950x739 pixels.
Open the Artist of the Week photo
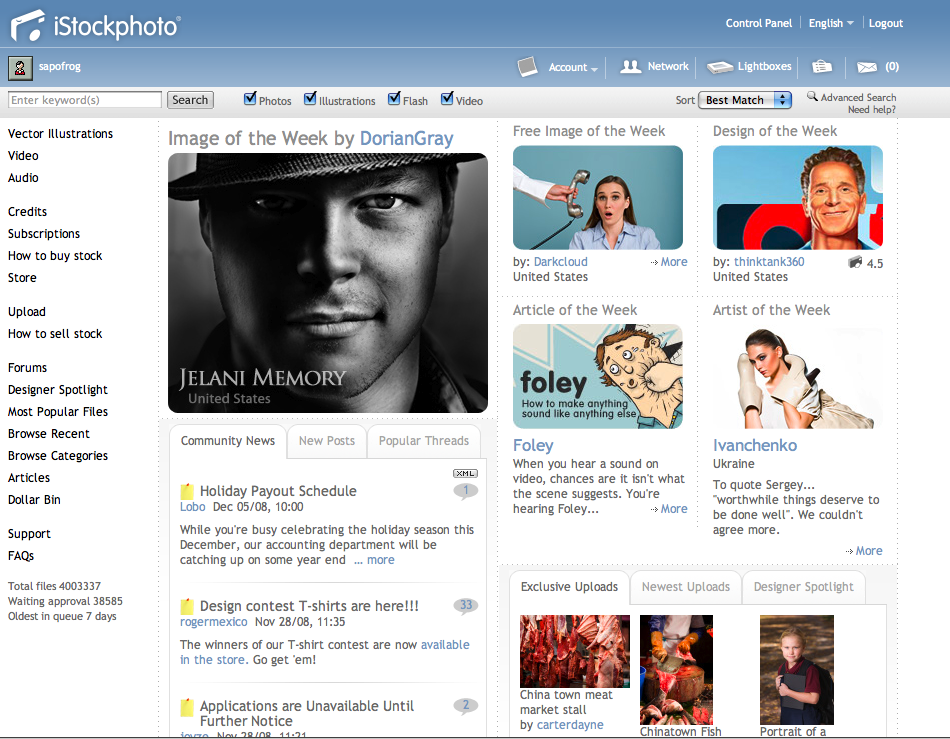798,376
